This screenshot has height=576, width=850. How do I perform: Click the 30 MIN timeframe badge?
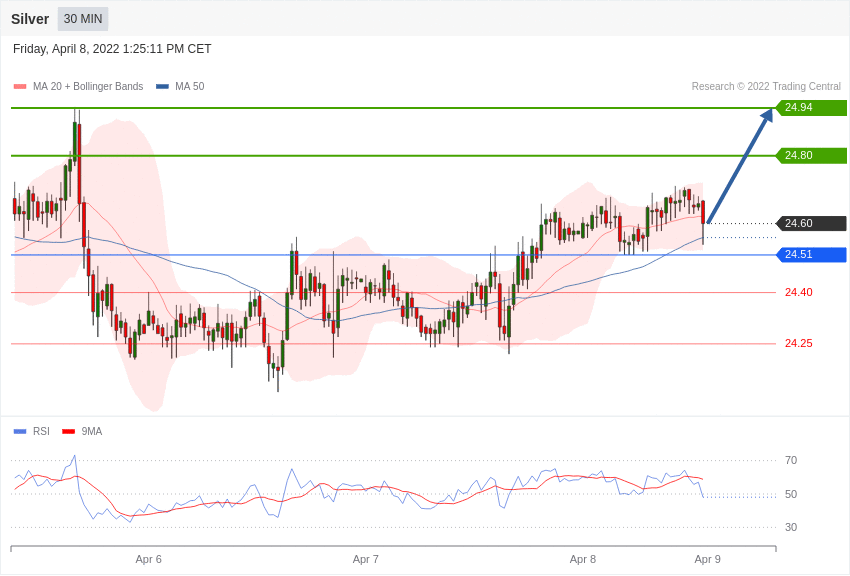pyautogui.click(x=83, y=19)
